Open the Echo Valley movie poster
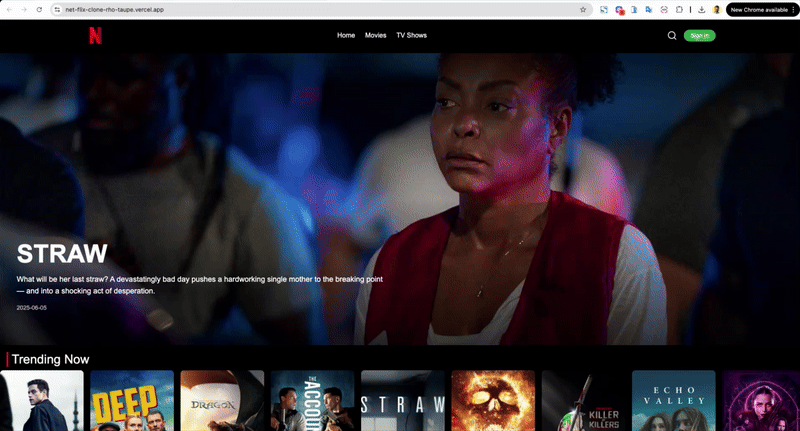The width and height of the screenshot is (800, 431). pos(674,401)
